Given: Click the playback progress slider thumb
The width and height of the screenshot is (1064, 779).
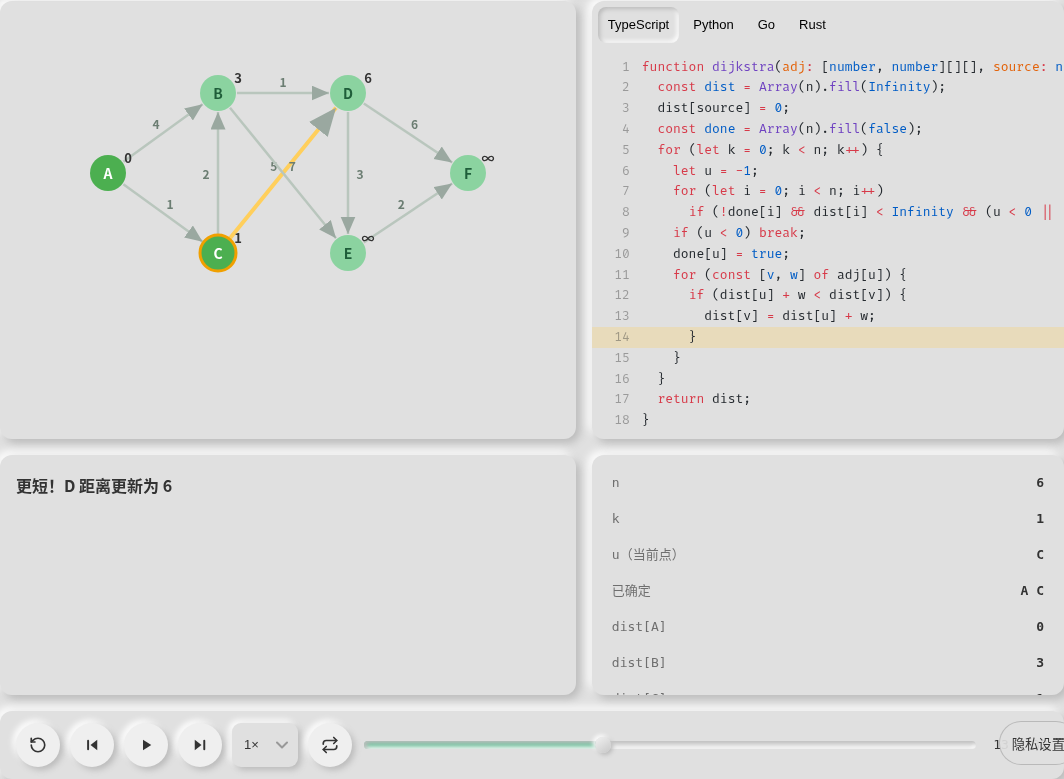Looking at the screenshot, I should (602, 744).
